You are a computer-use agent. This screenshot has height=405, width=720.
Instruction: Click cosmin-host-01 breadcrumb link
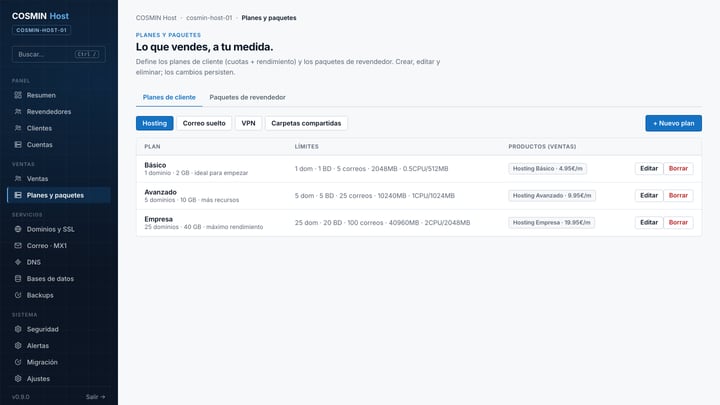point(209,18)
